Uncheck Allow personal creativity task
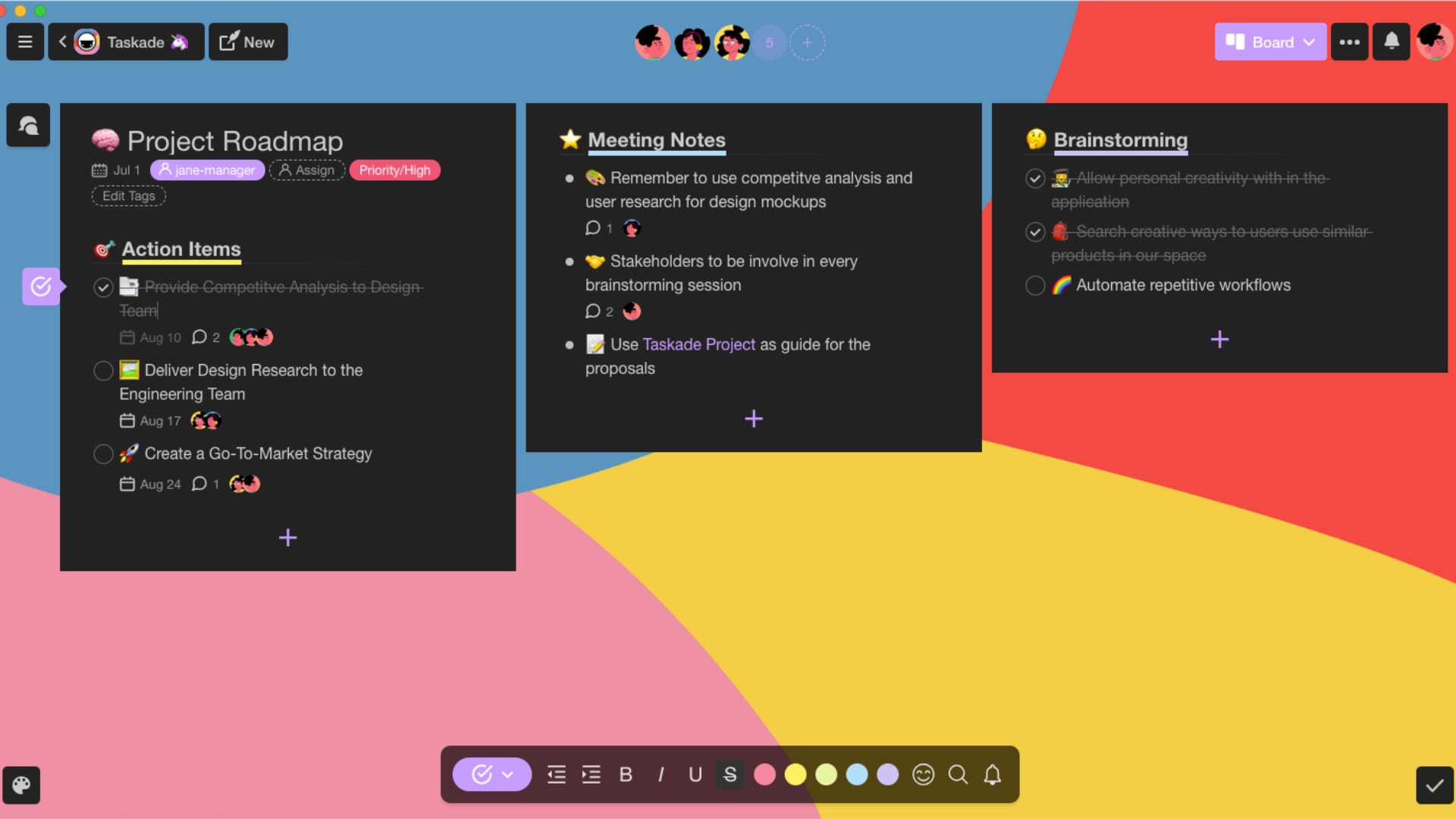The image size is (1456, 819). [x=1035, y=178]
